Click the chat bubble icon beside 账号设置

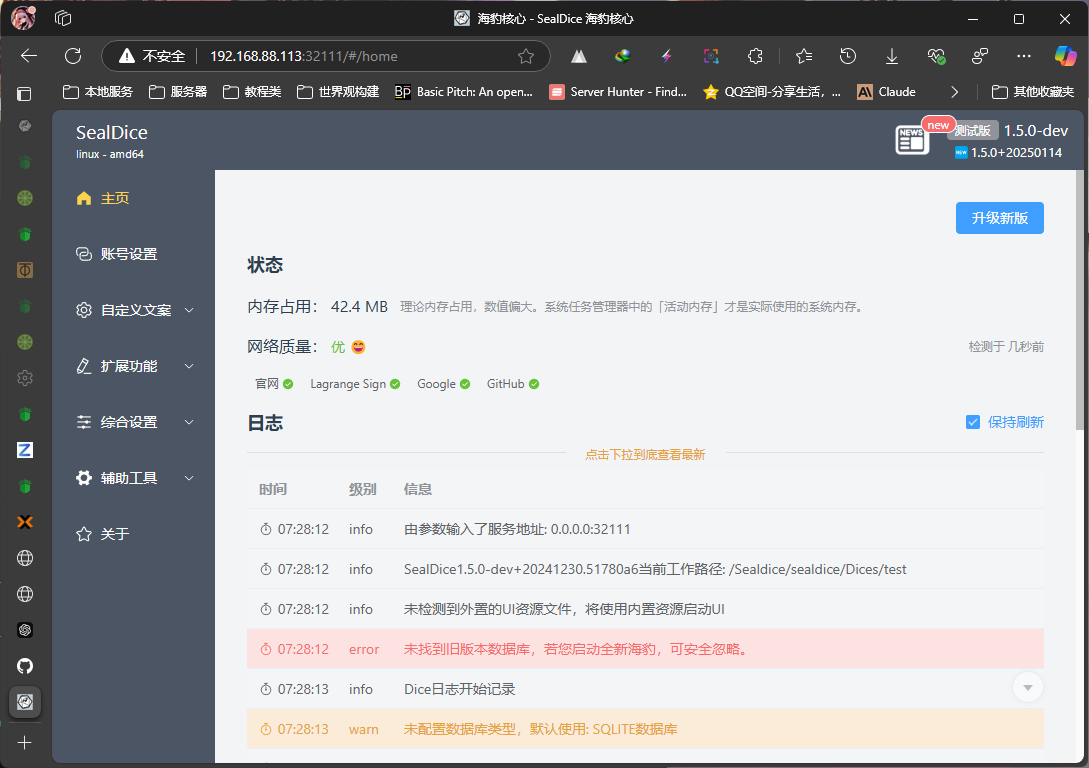coord(84,254)
